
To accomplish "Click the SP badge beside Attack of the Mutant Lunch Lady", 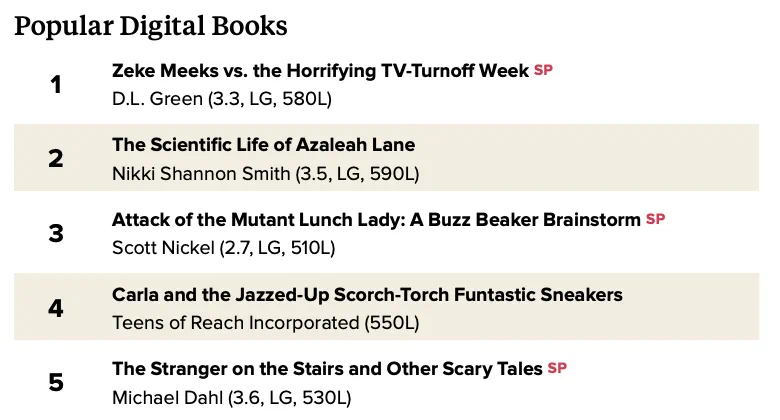I will click(x=655, y=219).
